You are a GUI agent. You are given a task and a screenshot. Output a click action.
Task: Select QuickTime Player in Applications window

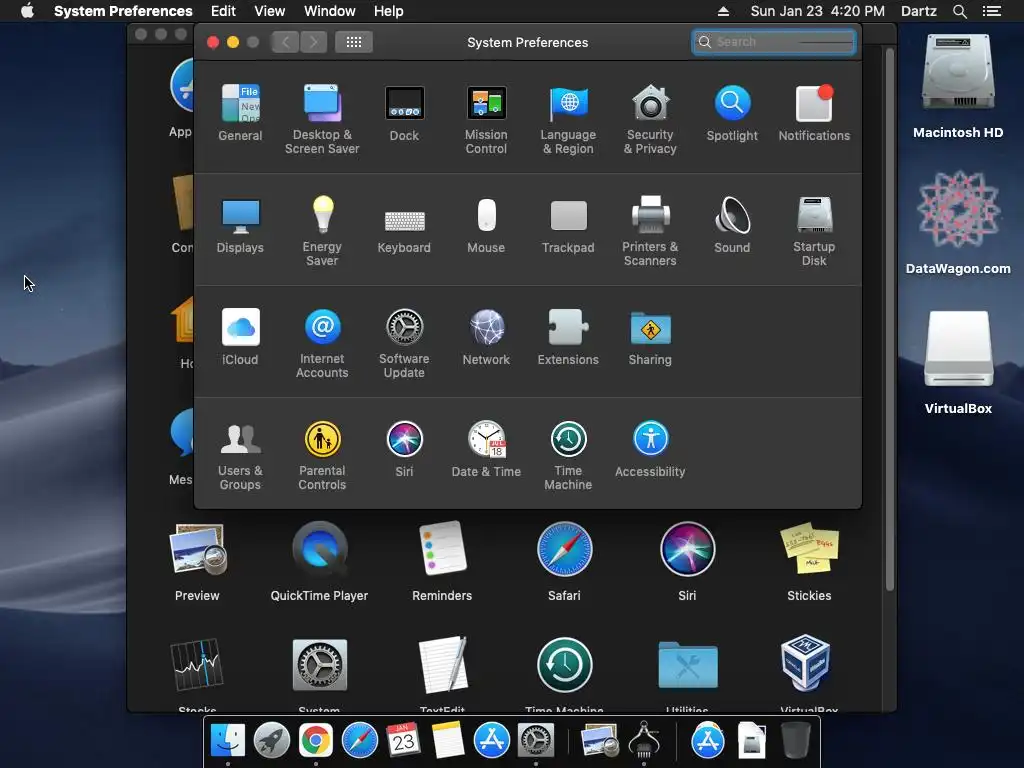[319, 560]
